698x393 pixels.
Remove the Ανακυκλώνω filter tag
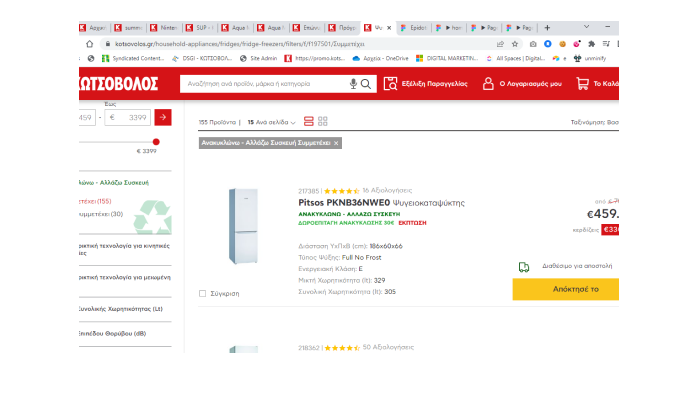[x=336, y=143]
